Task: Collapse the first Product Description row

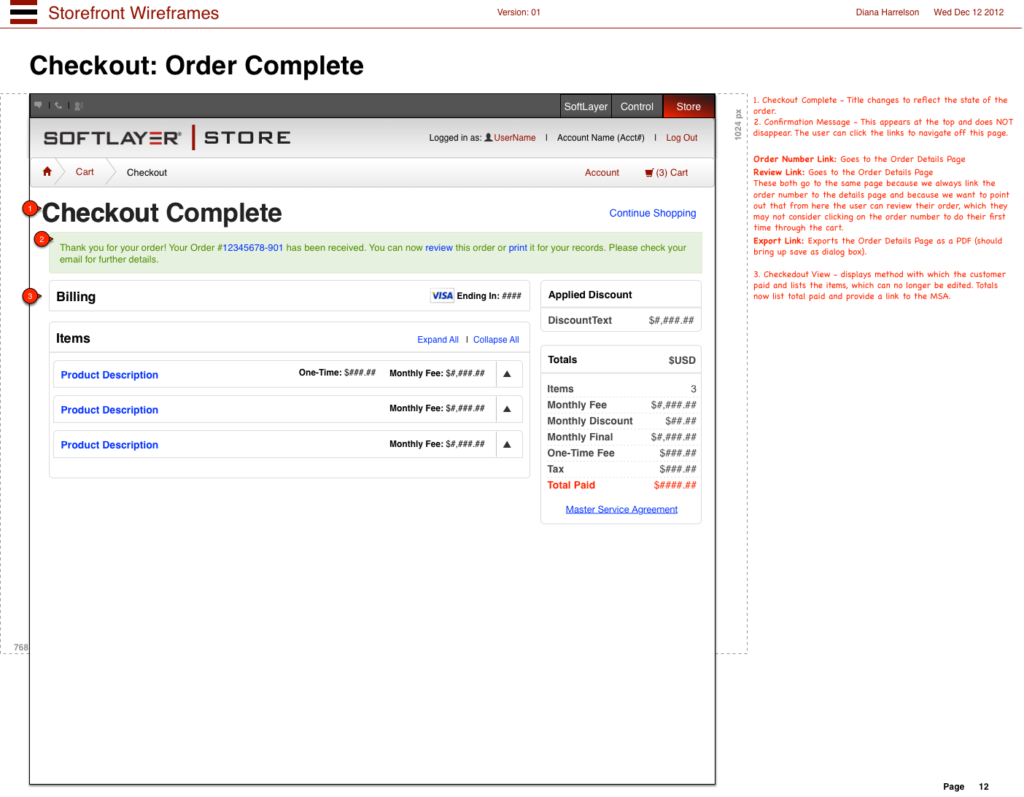Action: pos(507,374)
